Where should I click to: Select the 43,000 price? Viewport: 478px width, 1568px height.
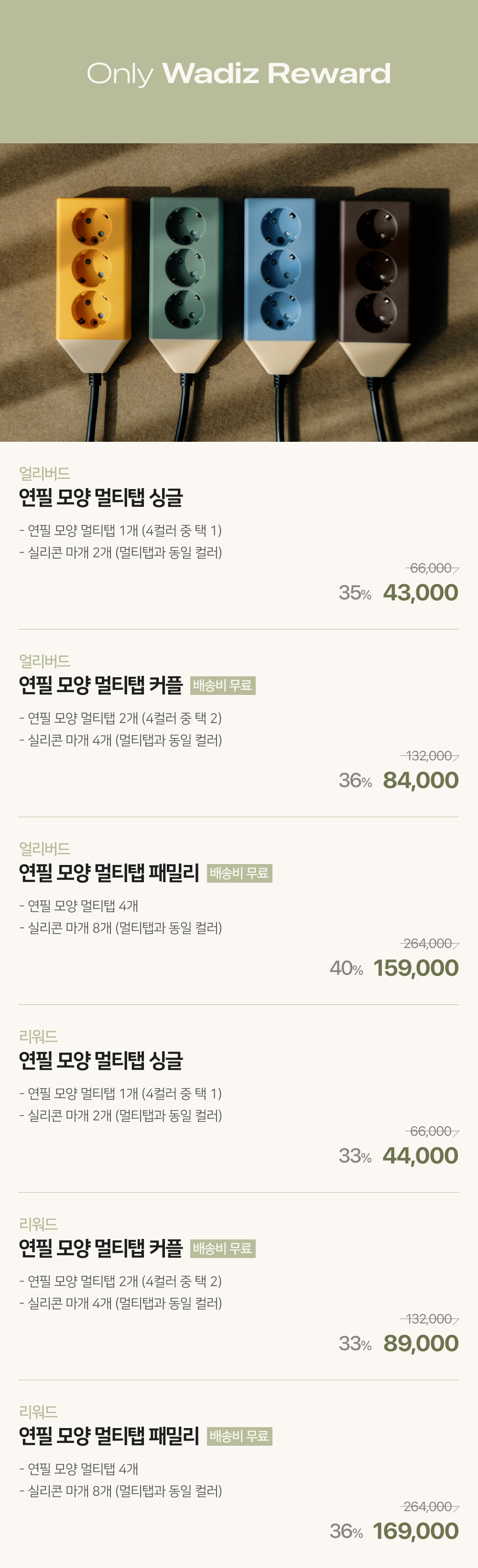pos(420,592)
